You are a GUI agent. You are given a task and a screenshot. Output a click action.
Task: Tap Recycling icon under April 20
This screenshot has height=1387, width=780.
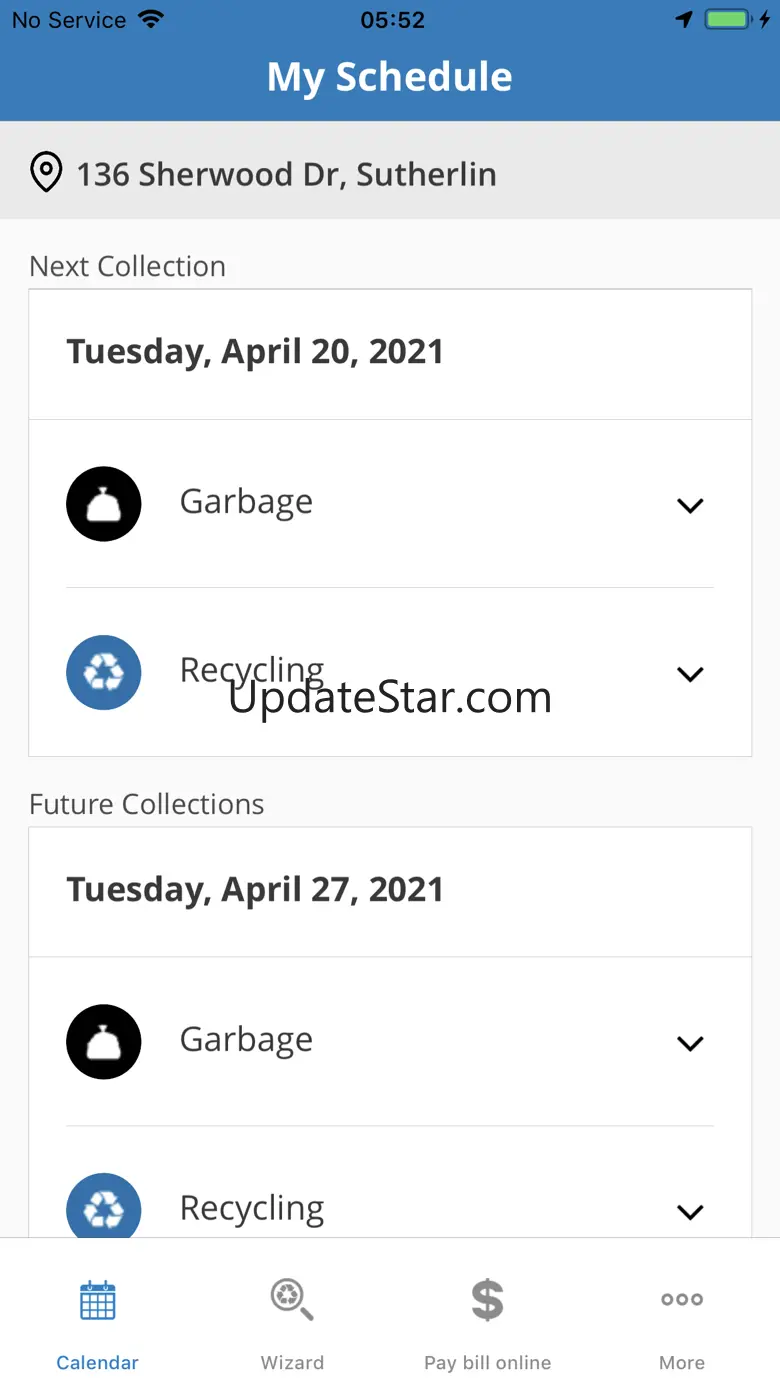[x=104, y=673]
